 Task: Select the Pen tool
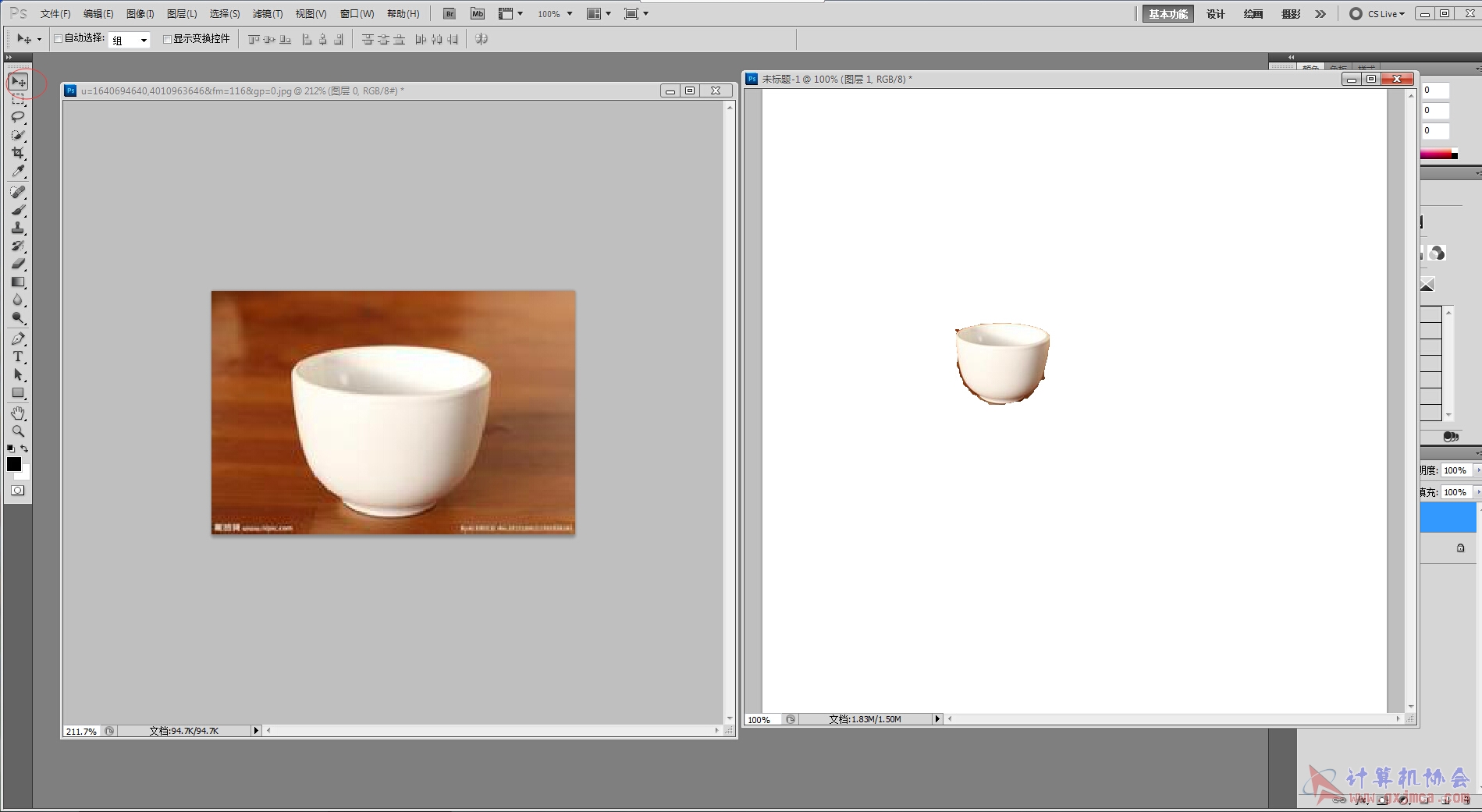(18, 339)
